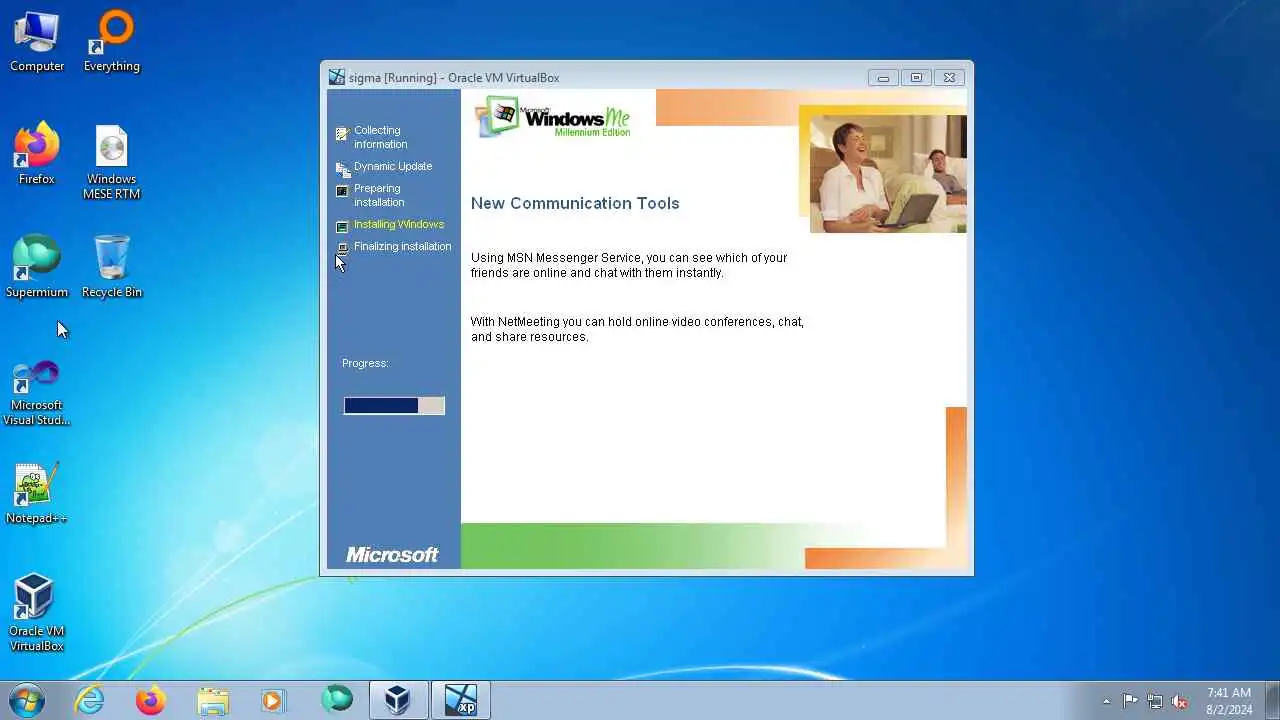Click the network status tray icon
This screenshot has height=720, width=1280.
pyautogui.click(x=1155, y=701)
